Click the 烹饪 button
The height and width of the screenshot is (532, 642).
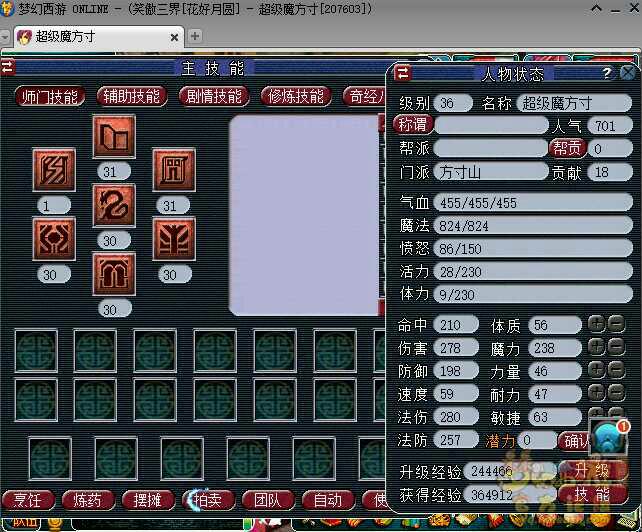pos(28,500)
